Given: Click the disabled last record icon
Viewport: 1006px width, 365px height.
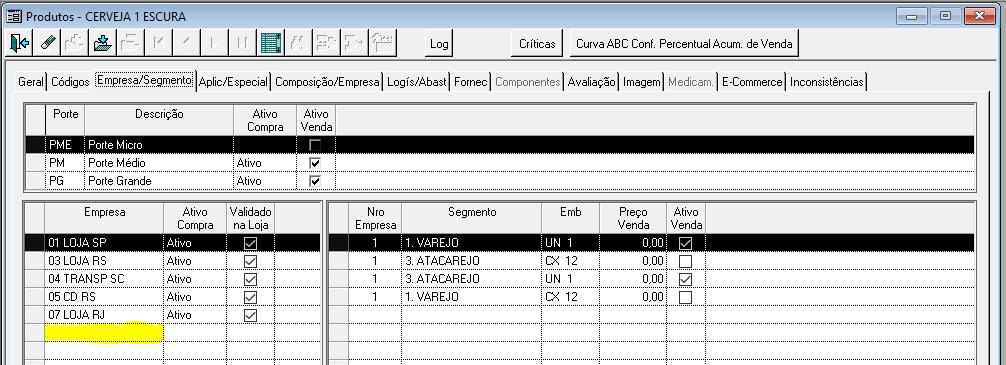Looking at the screenshot, I should pyautogui.click(x=243, y=44).
